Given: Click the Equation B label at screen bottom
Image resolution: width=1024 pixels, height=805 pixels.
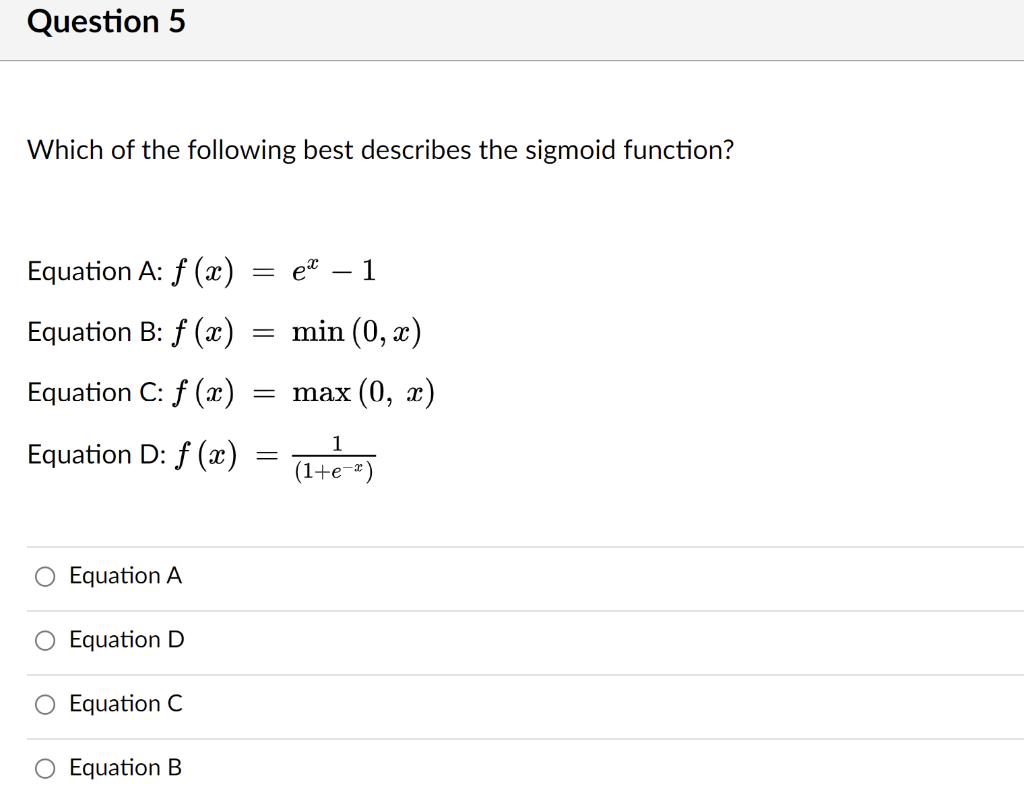Looking at the screenshot, I should [125, 768].
